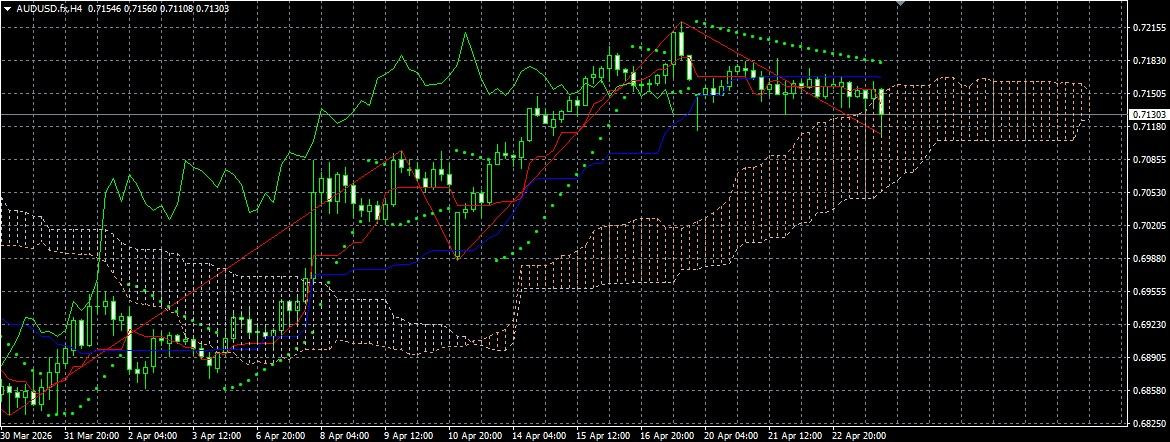Click the 30 Mar 2026 date label
This screenshot has width=1170, height=442.
coord(25,435)
